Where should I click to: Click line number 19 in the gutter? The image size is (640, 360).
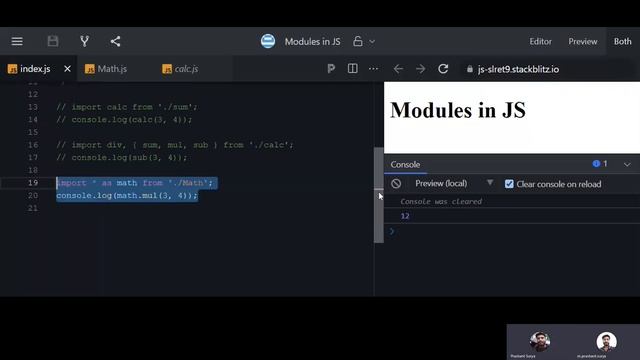point(33,183)
